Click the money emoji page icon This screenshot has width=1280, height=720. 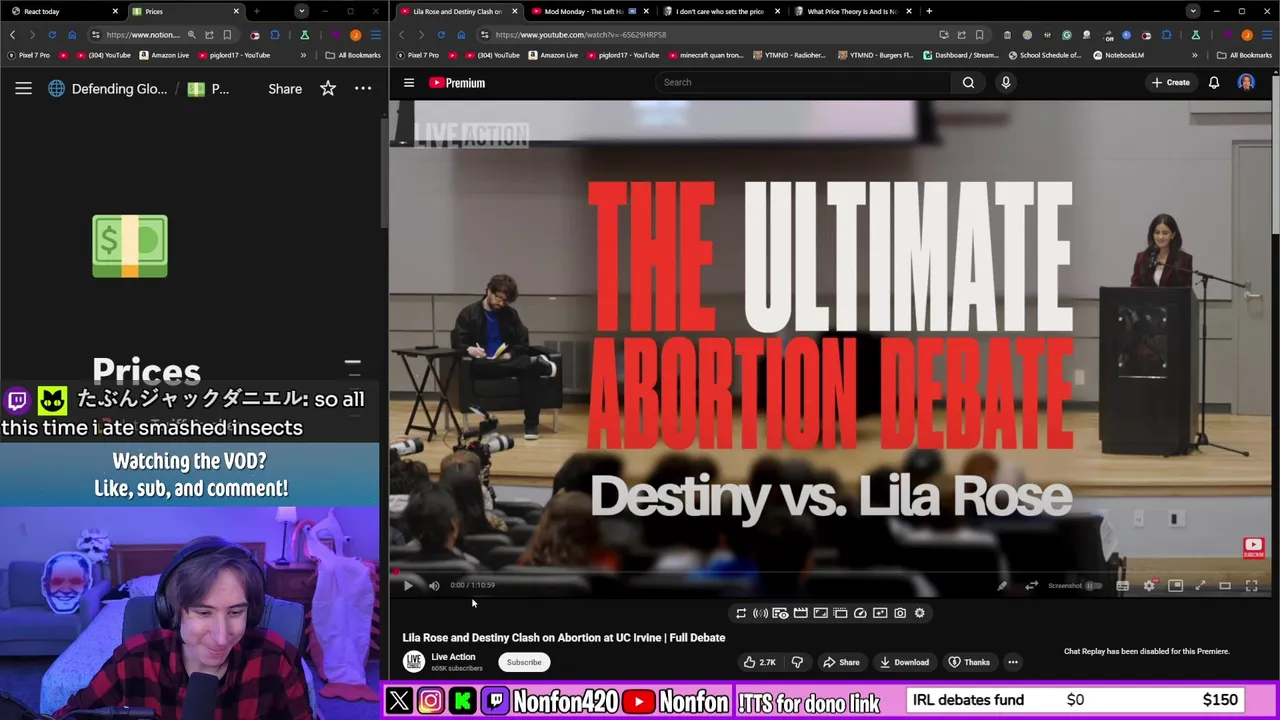point(130,246)
